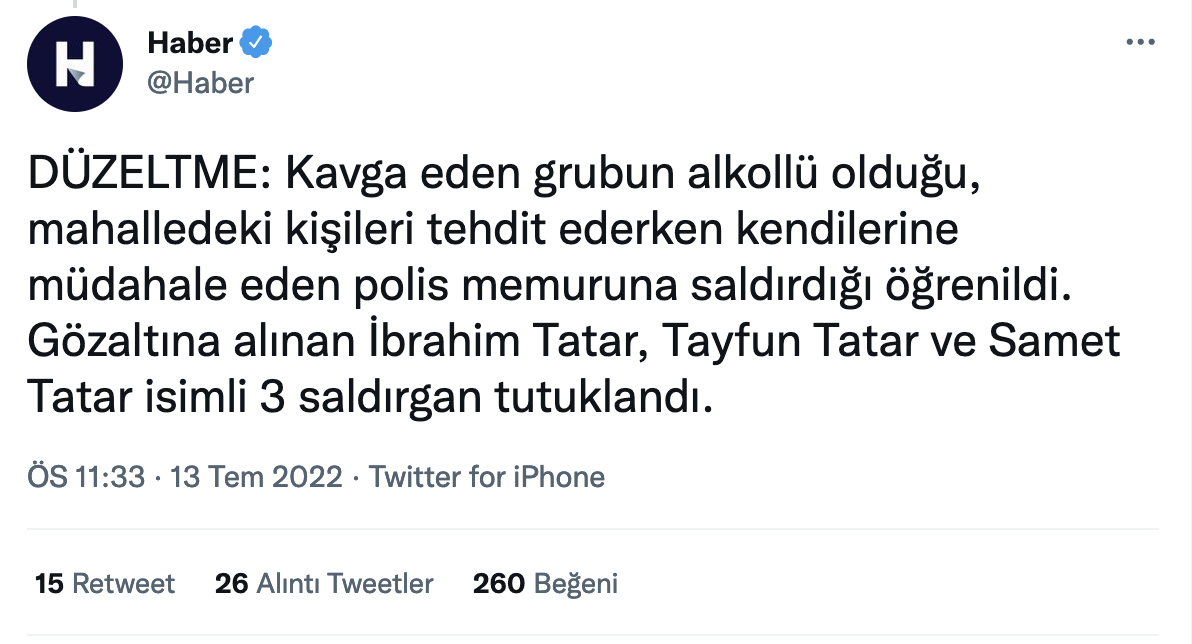Open the three-dot more options menu
The height and width of the screenshot is (644, 1192).
click(1140, 43)
